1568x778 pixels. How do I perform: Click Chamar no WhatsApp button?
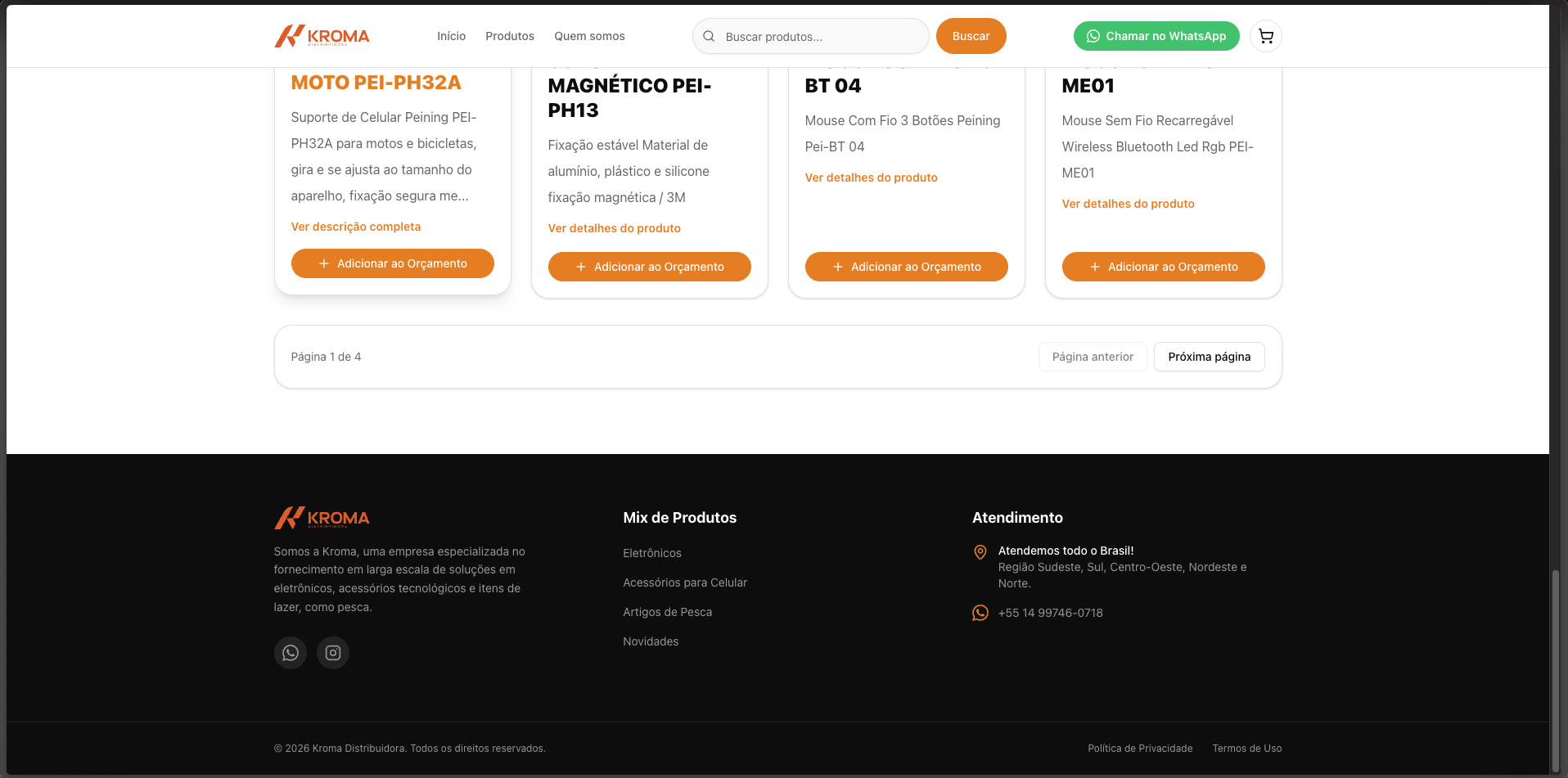coord(1156,36)
